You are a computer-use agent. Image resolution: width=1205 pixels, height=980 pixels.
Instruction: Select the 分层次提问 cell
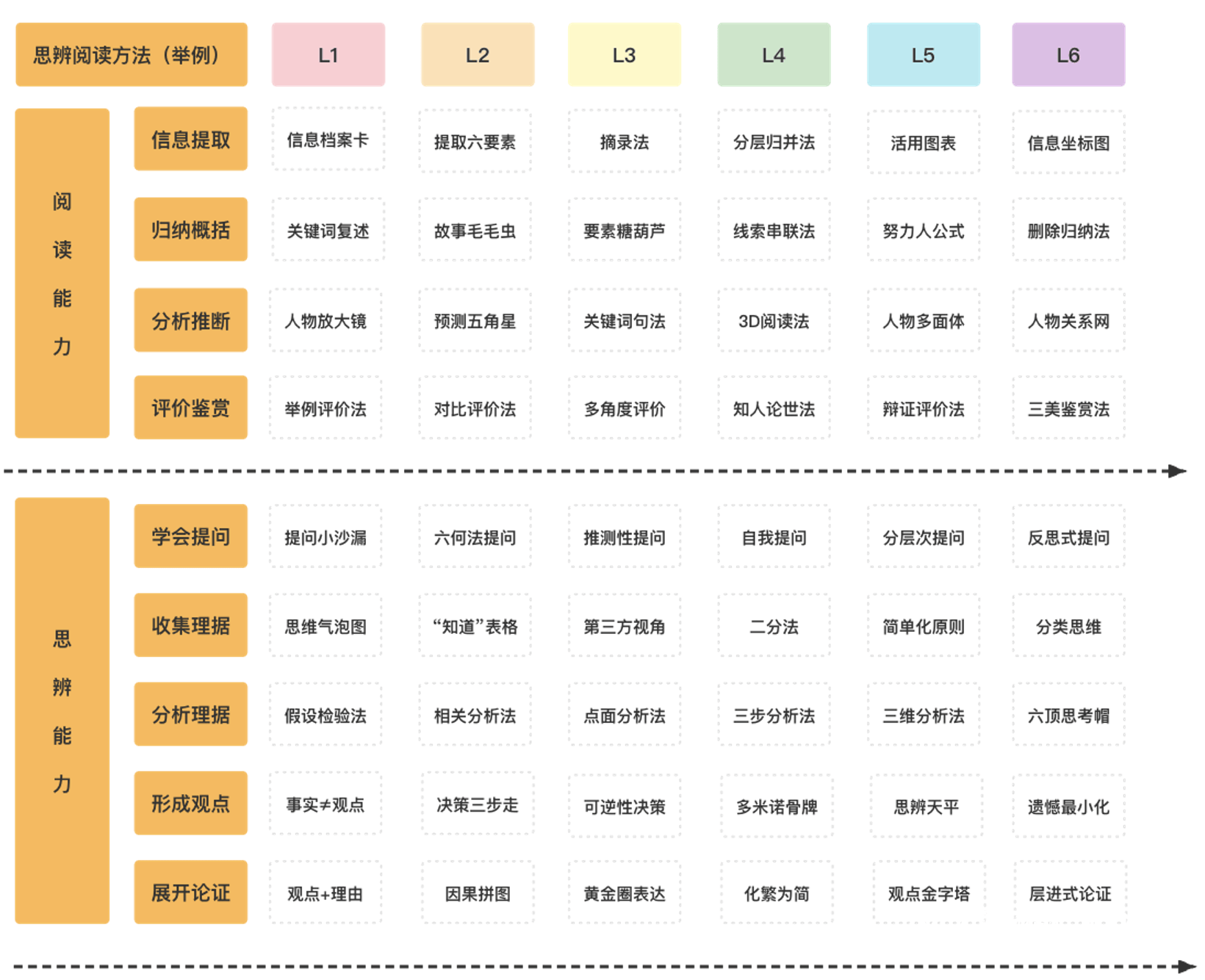tap(924, 537)
